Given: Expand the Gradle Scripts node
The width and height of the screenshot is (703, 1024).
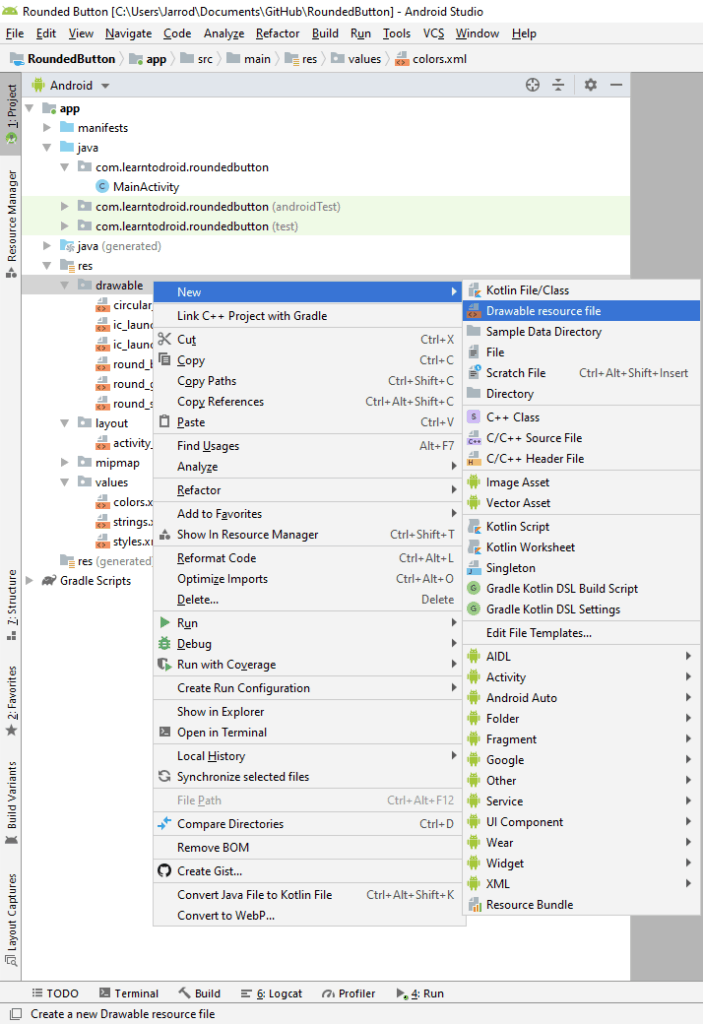Looking at the screenshot, I should click(29, 581).
